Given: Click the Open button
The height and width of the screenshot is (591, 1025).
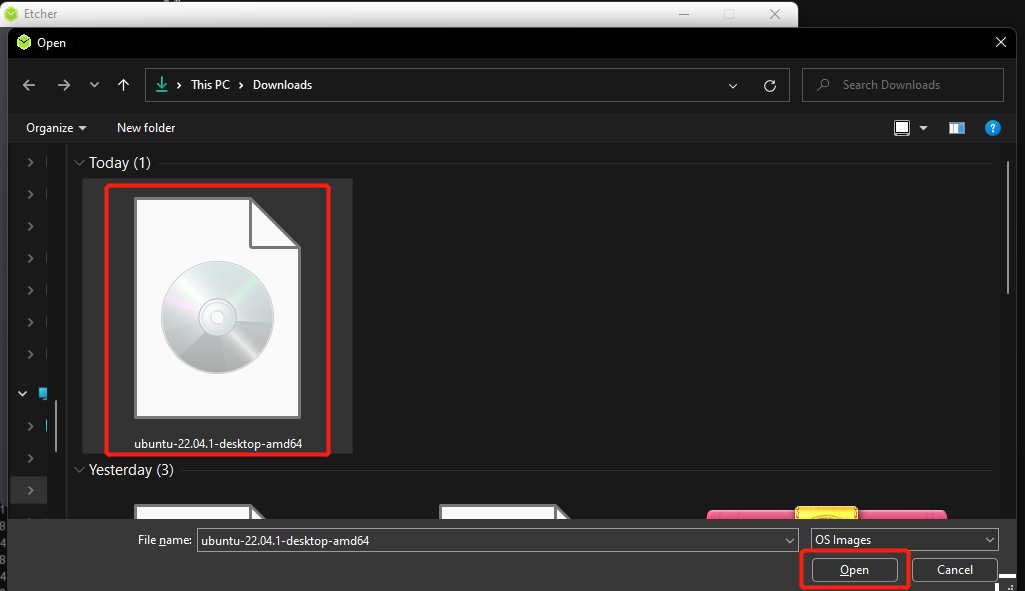Looking at the screenshot, I should pyautogui.click(x=854, y=570).
